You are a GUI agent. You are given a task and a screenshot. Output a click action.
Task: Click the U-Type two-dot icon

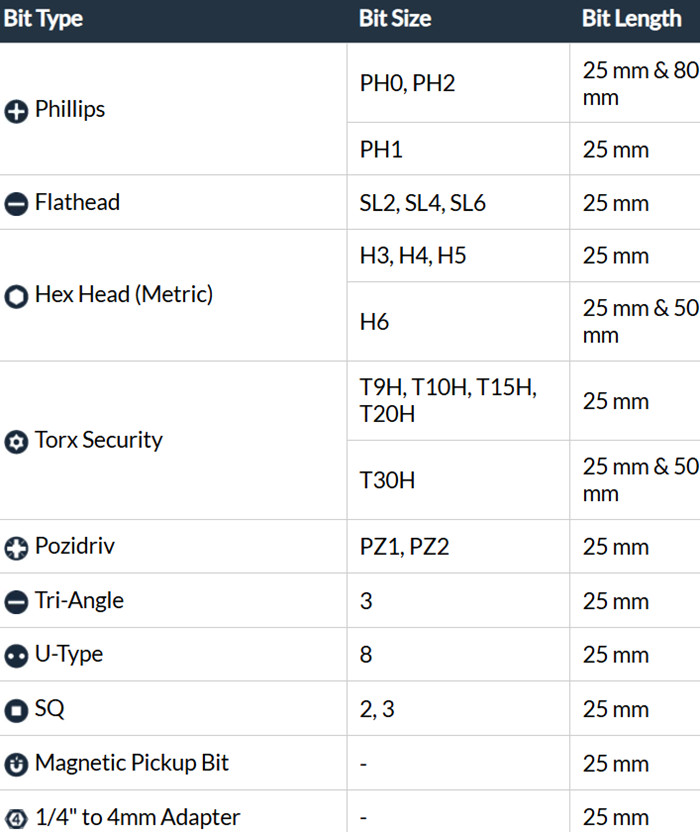tap(16, 656)
